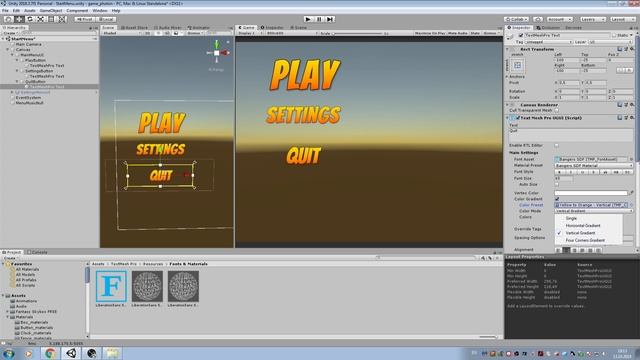Choose Four Corners Gradient color mode
Viewport: 640px width, 360px height.
coord(585,240)
